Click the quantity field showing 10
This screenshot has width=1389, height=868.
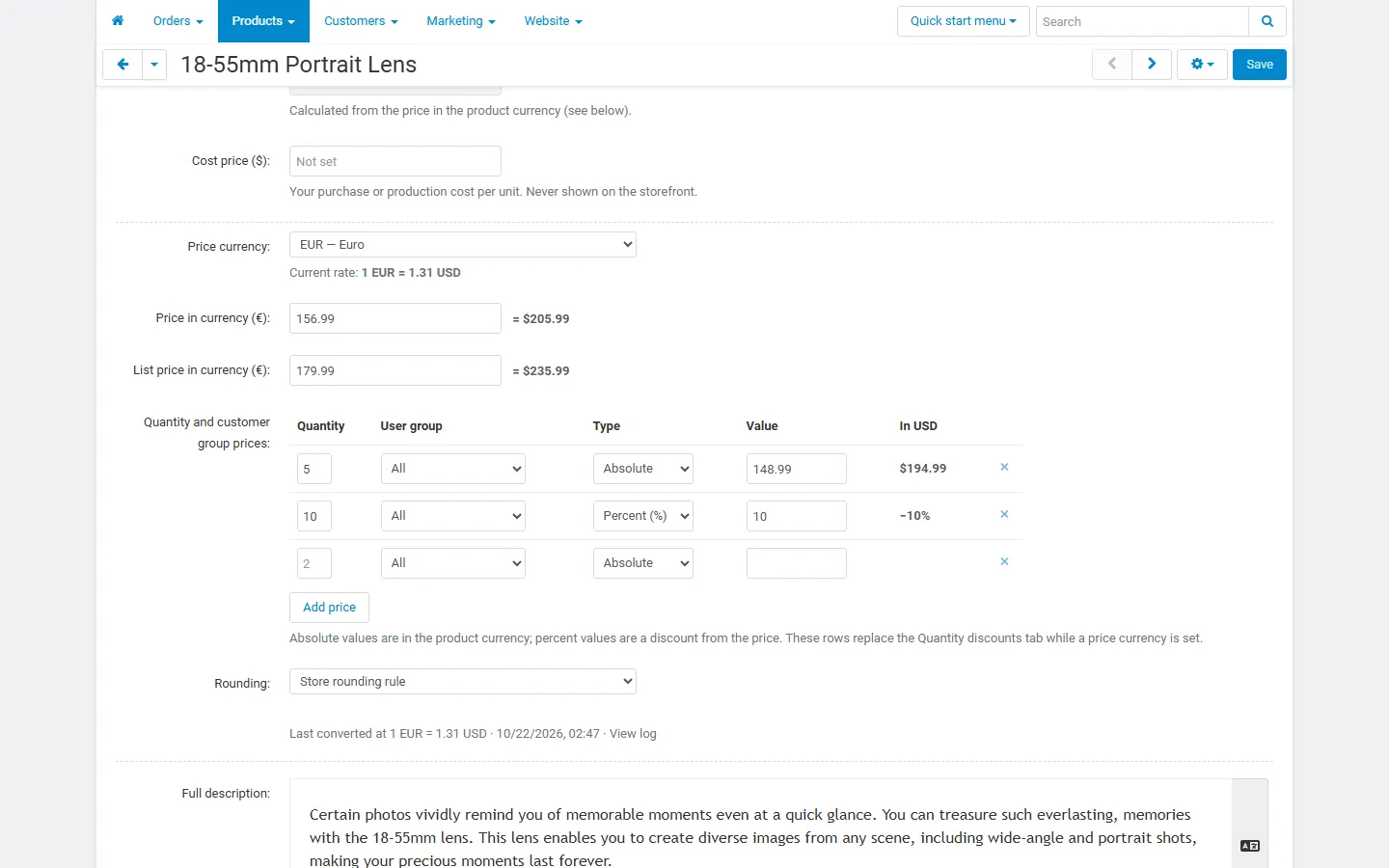tap(314, 516)
